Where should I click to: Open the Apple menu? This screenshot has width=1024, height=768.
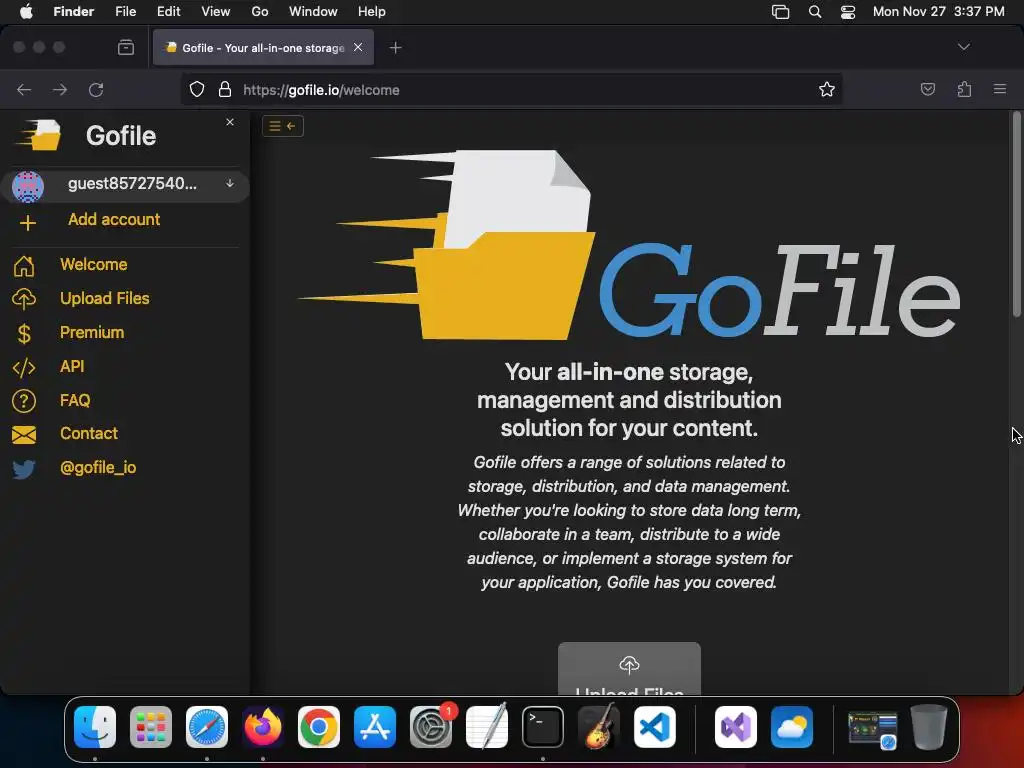[26, 11]
